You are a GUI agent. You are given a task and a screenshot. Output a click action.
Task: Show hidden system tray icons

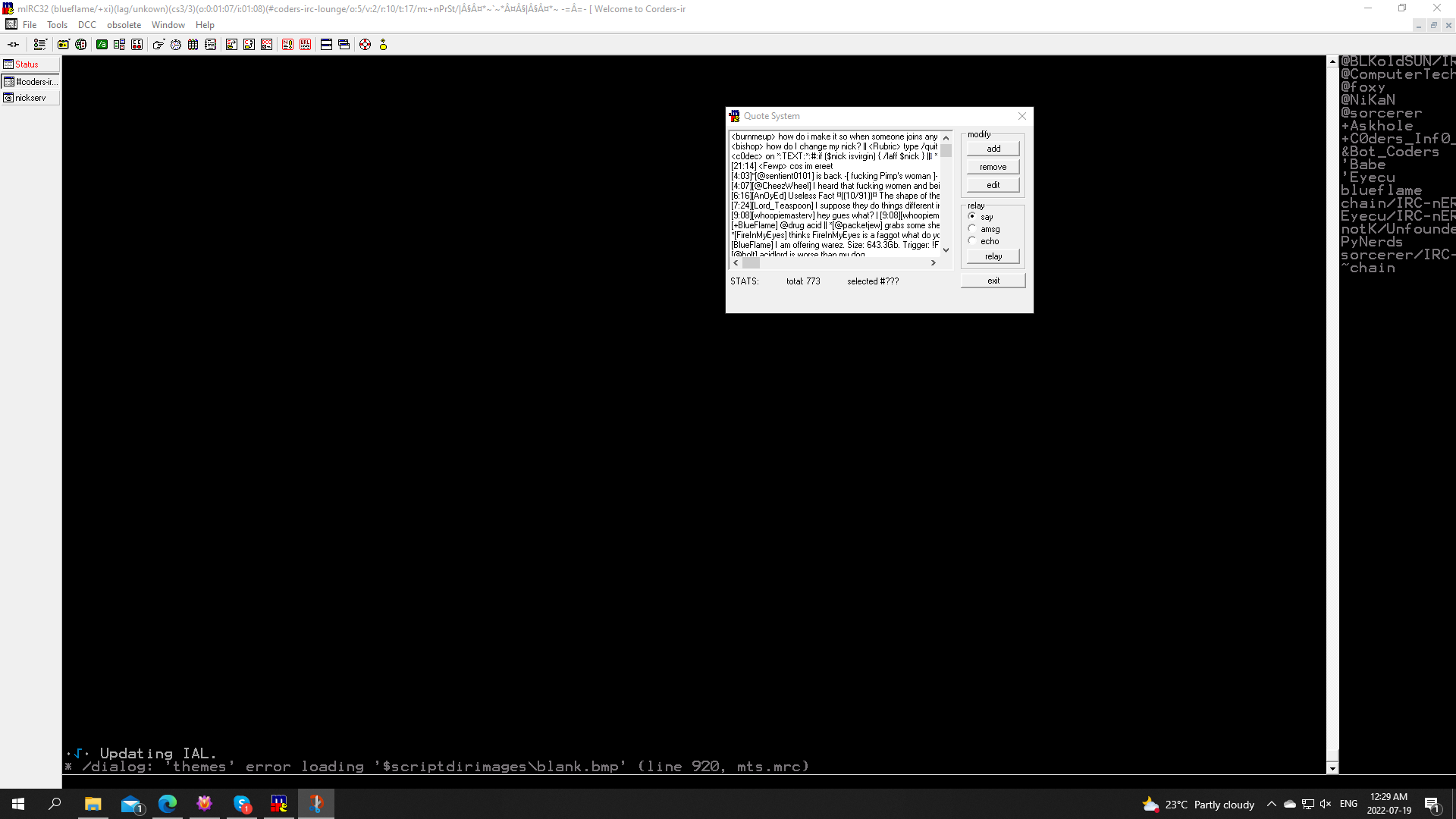click(x=1272, y=805)
